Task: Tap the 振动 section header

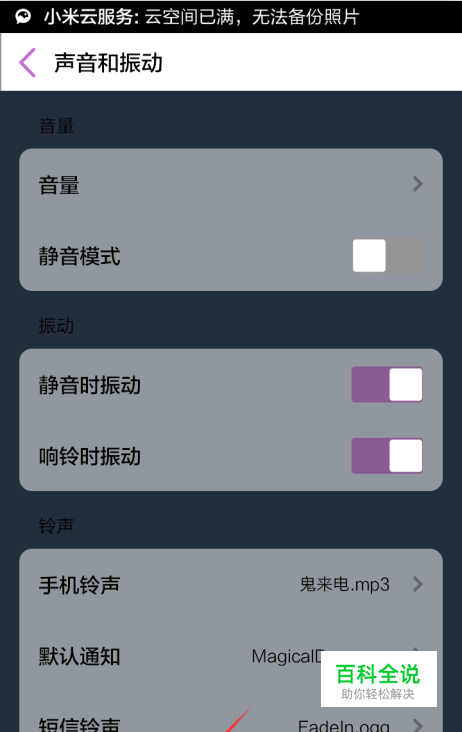Action: [56, 326]
